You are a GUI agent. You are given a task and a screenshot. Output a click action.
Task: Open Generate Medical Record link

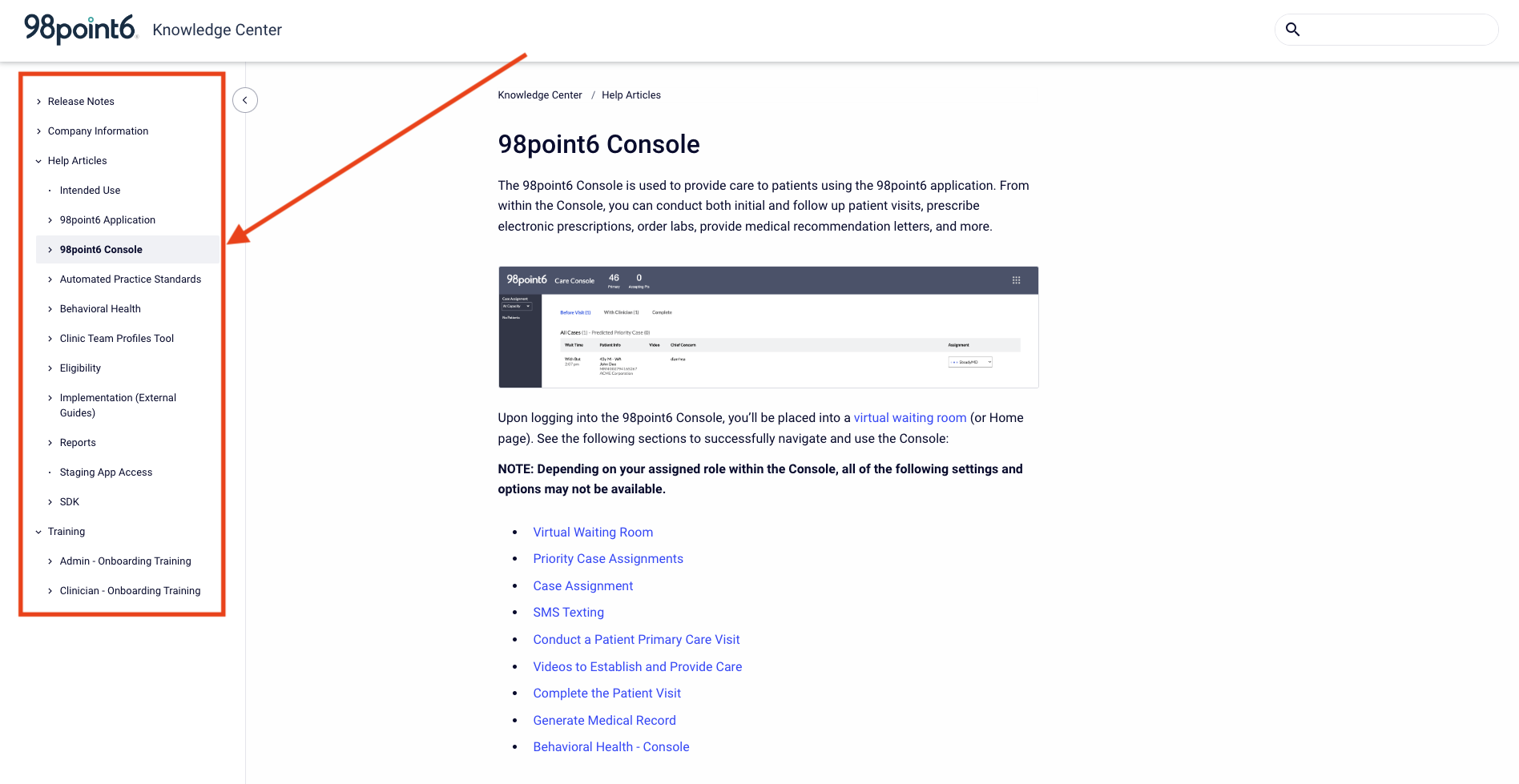[x=605, y=721]
